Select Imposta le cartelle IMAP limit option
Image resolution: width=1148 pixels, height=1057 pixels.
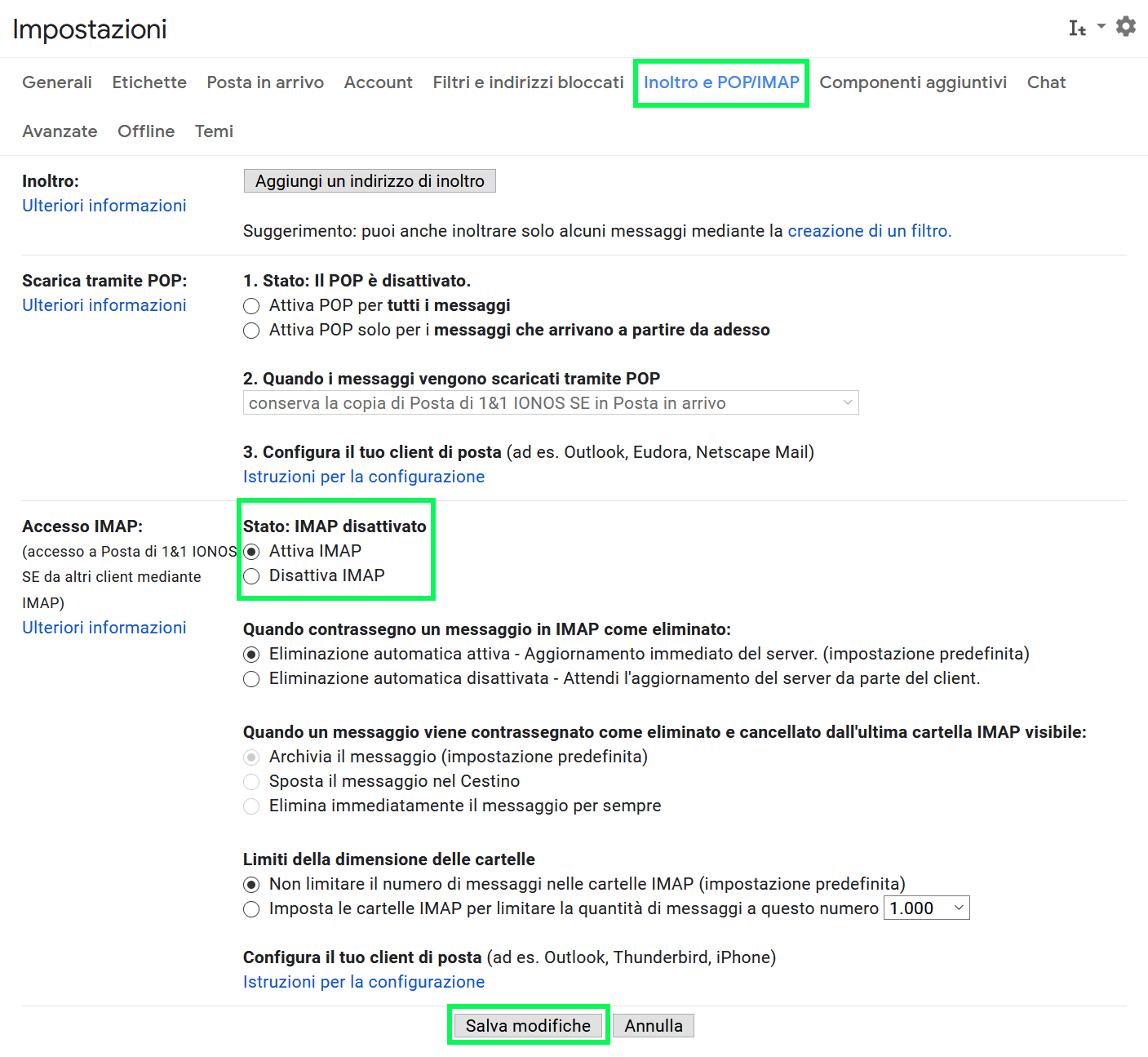point(251,909)
